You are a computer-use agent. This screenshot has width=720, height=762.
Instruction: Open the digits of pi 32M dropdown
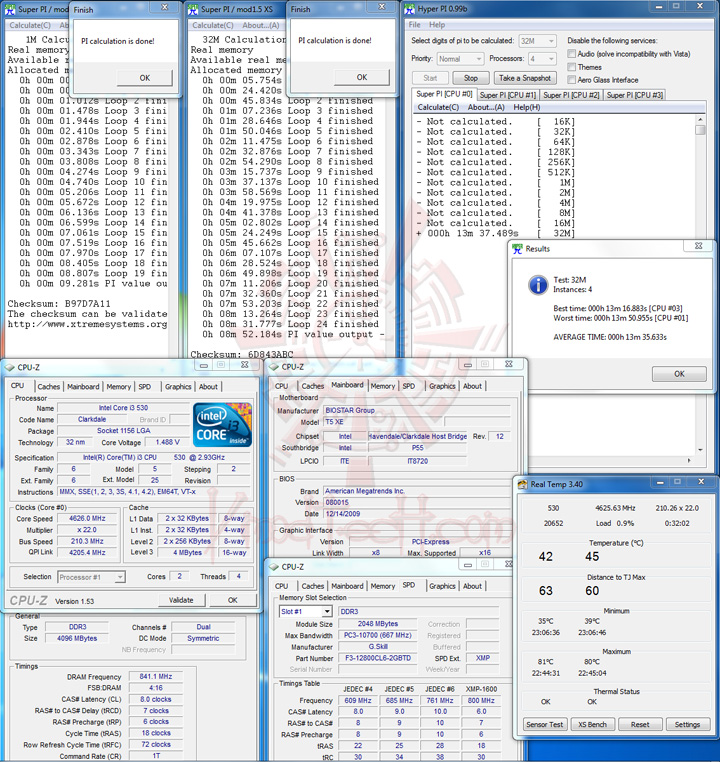pos(537,41)
